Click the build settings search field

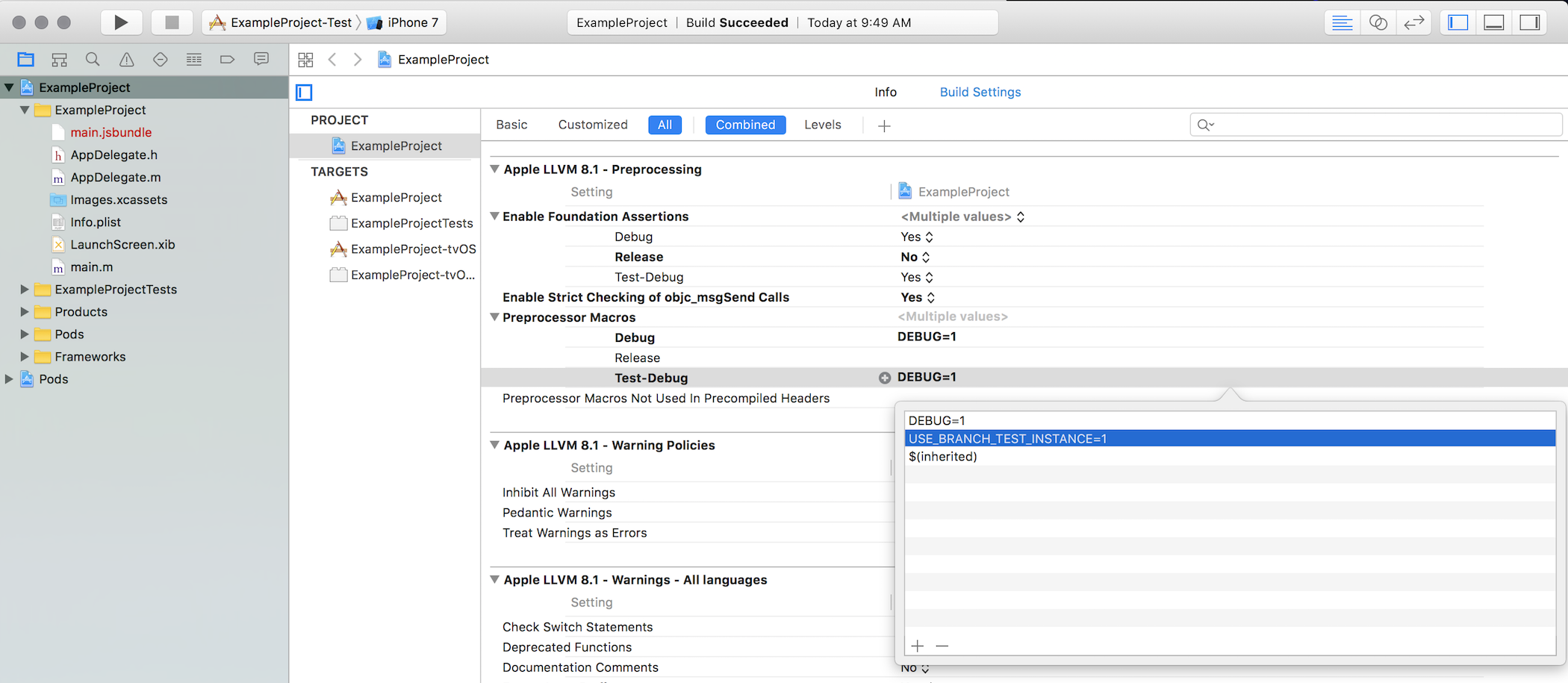point(1381,125)
